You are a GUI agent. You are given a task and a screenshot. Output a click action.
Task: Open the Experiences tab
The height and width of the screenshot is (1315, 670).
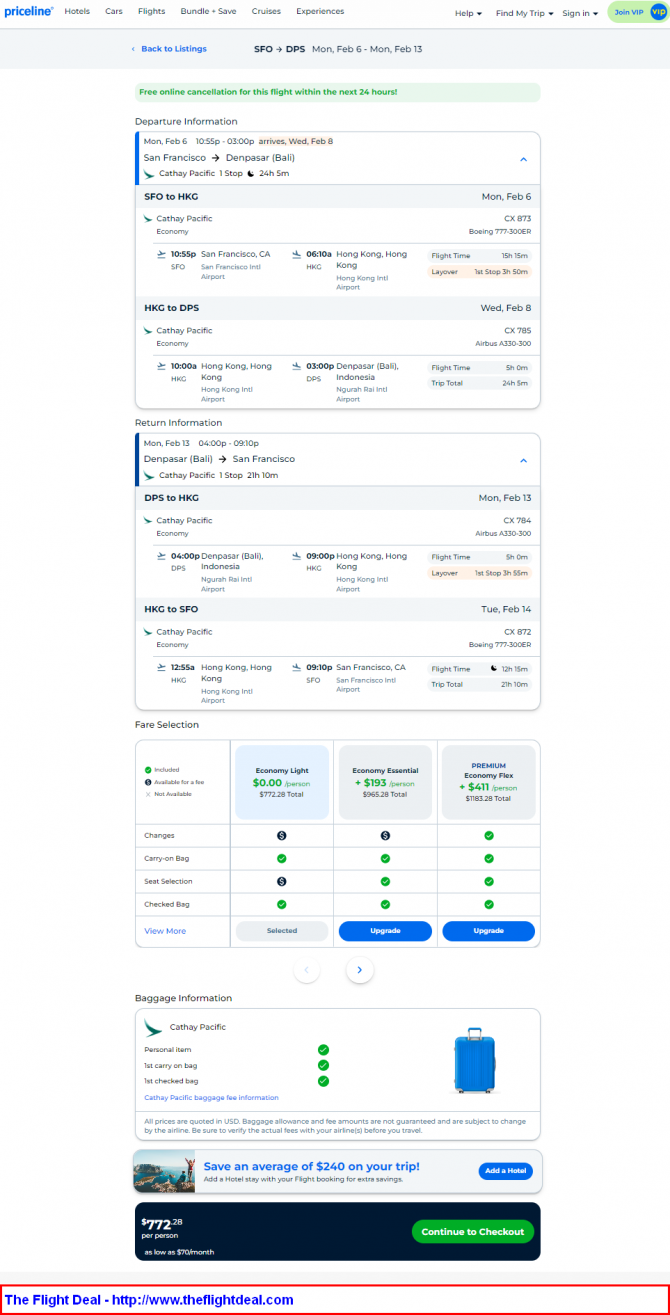tap(320, 12)
